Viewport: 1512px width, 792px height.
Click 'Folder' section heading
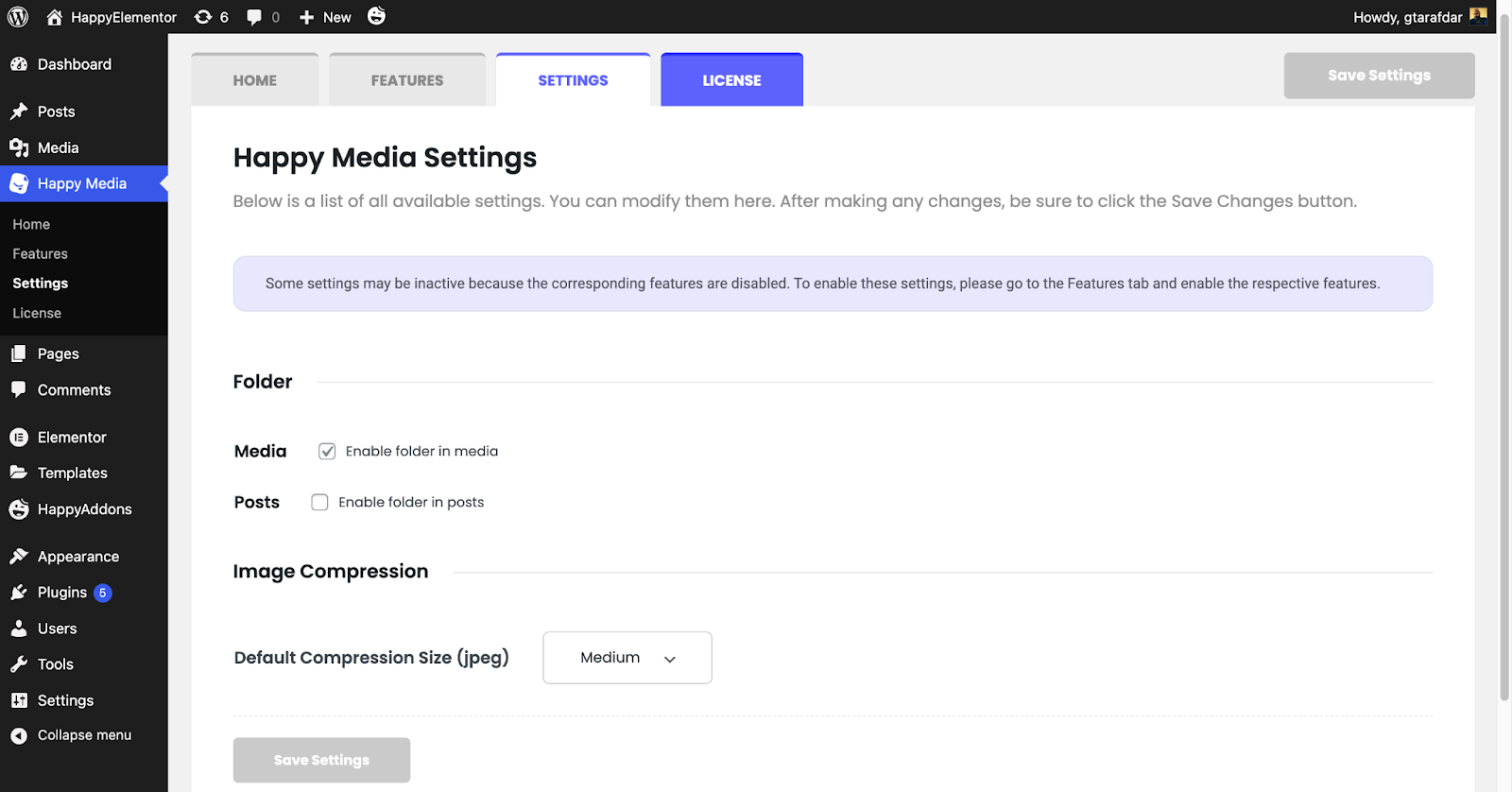pos(263,382)
